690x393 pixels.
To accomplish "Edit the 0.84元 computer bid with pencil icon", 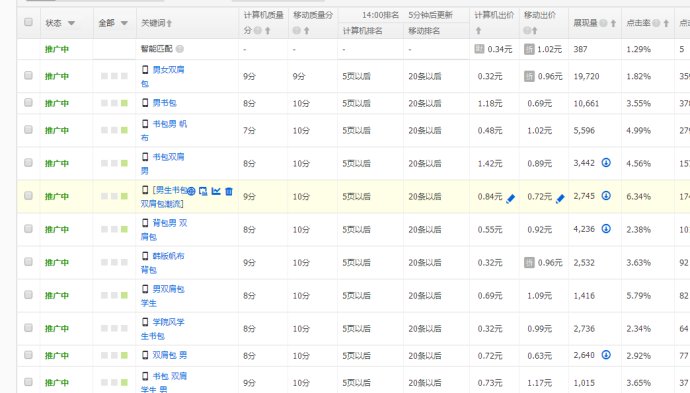I will [510, 199].
